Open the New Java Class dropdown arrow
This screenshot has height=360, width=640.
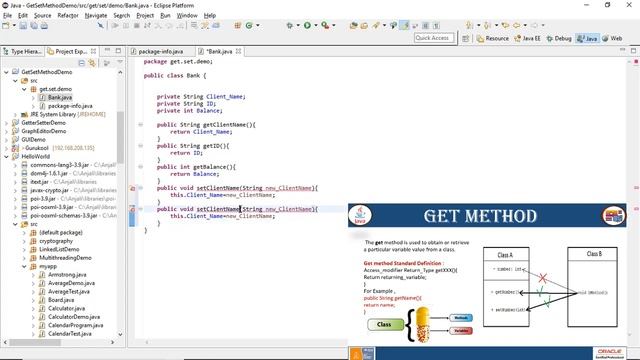[258, 25]
